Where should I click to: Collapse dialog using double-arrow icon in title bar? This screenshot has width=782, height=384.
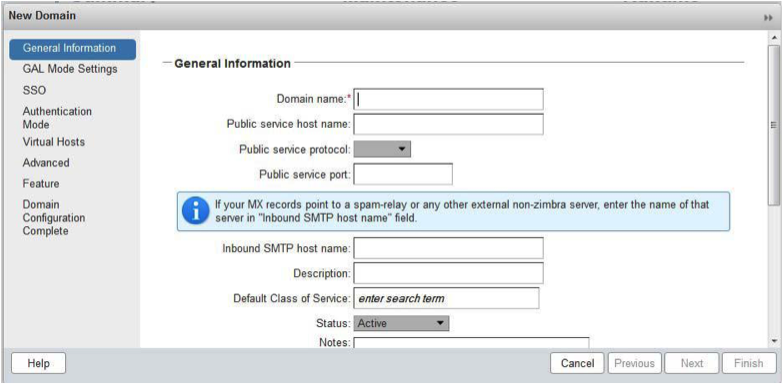[x=767, y=17]
